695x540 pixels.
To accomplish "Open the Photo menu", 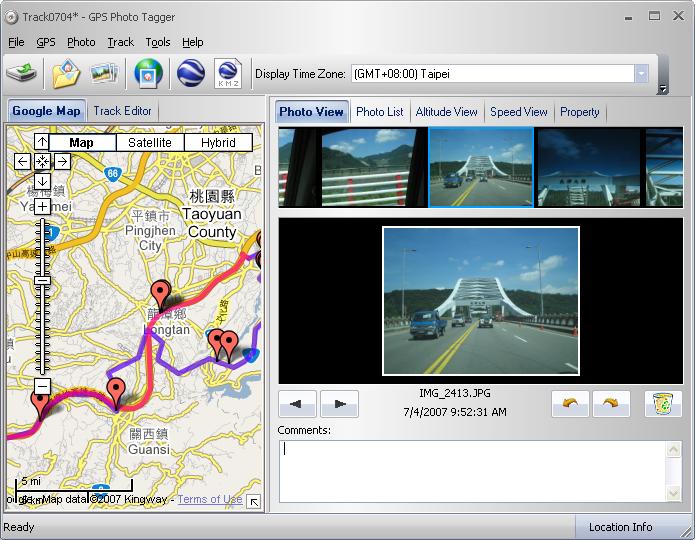I will pos(81,42).
